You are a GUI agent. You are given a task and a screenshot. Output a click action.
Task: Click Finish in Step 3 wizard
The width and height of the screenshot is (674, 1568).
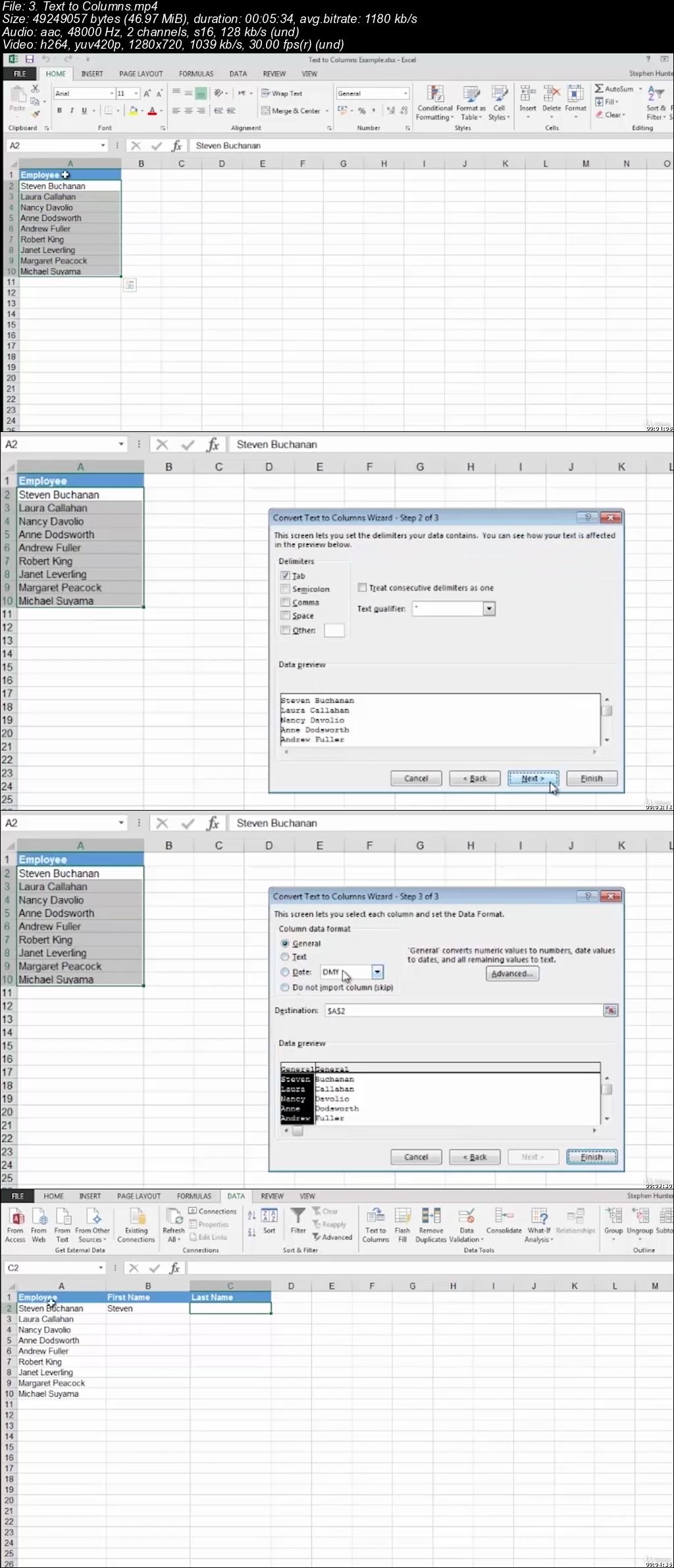click(592, 1157)
